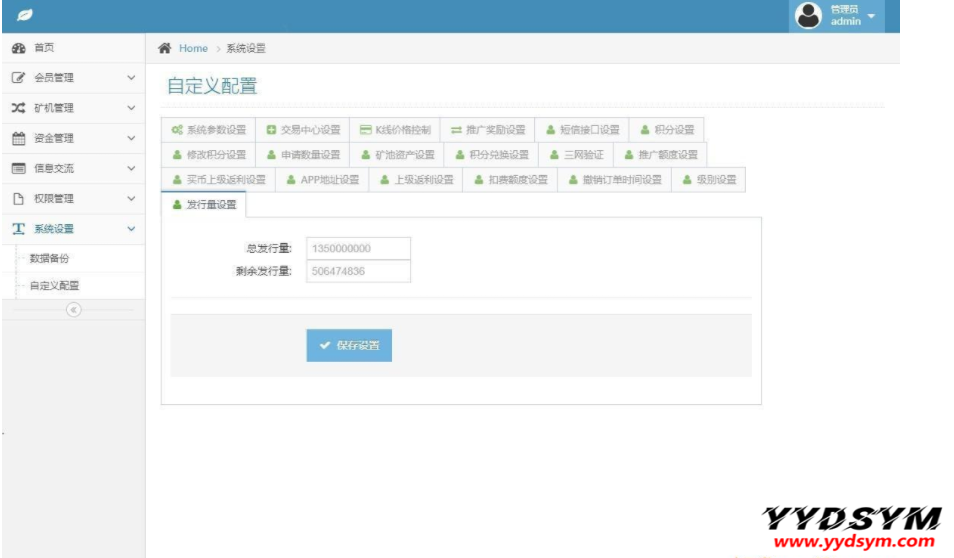
Task: Click the edit icon for 会员管理
Action: [x=19, y=78]
